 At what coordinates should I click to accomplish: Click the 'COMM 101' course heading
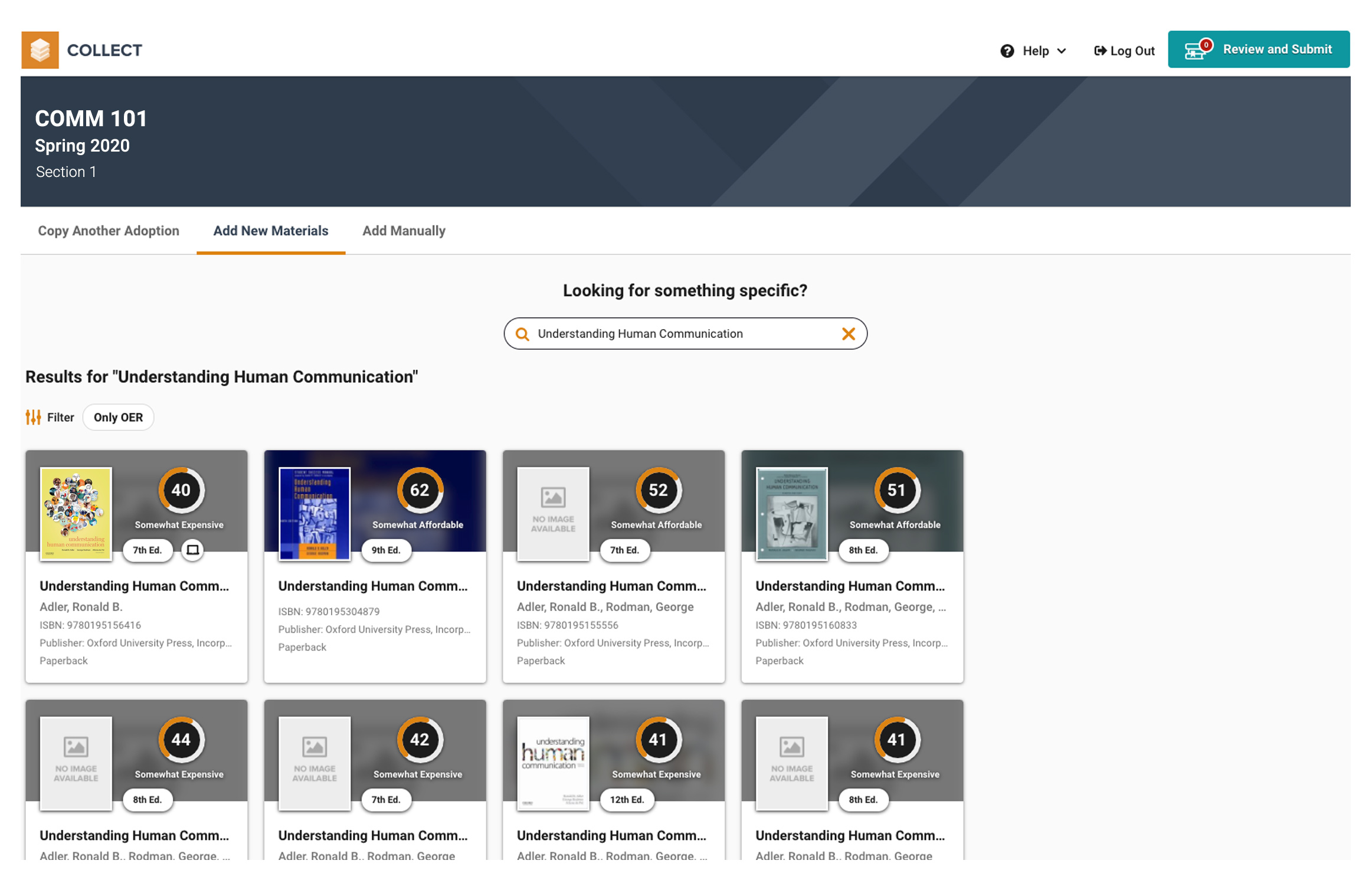91,119
